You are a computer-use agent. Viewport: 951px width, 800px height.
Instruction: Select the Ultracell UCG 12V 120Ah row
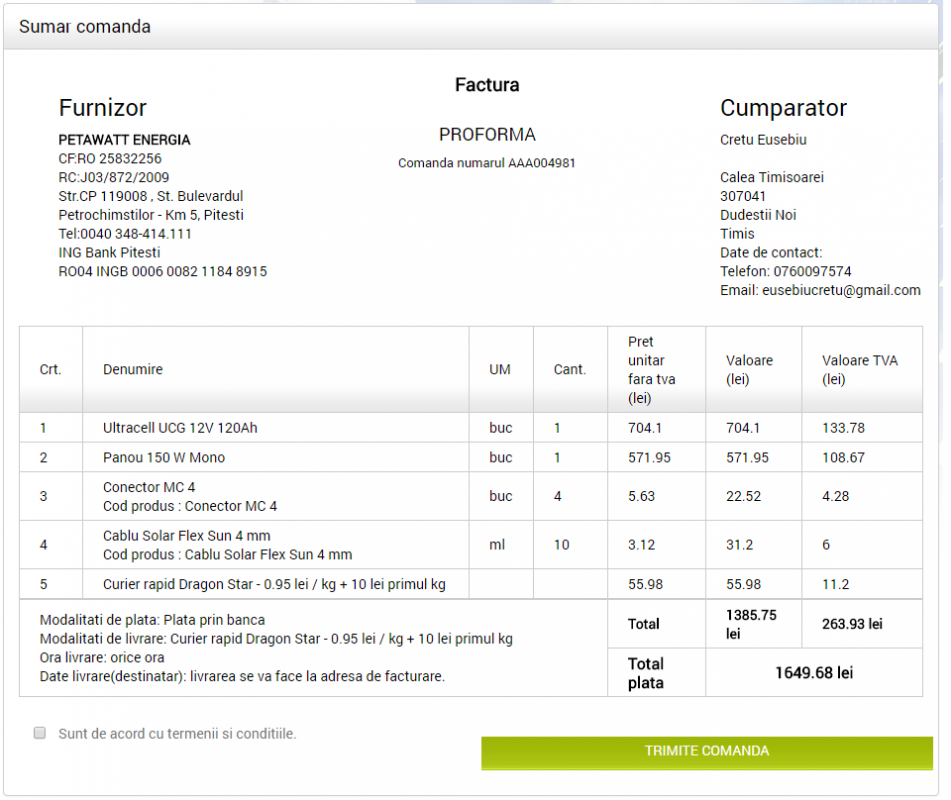180,428
